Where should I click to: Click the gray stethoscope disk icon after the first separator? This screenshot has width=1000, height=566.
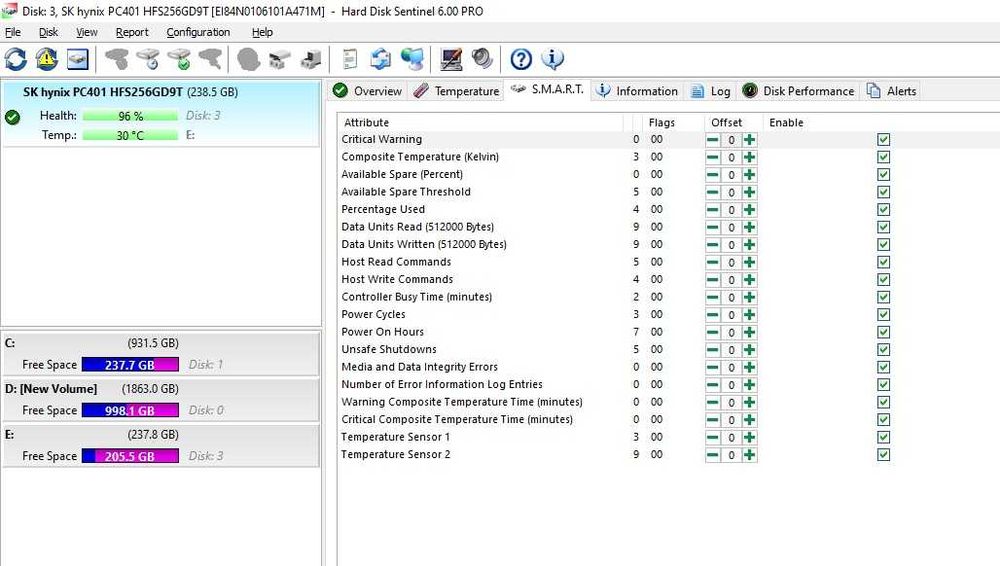click(x=117, y=59)
